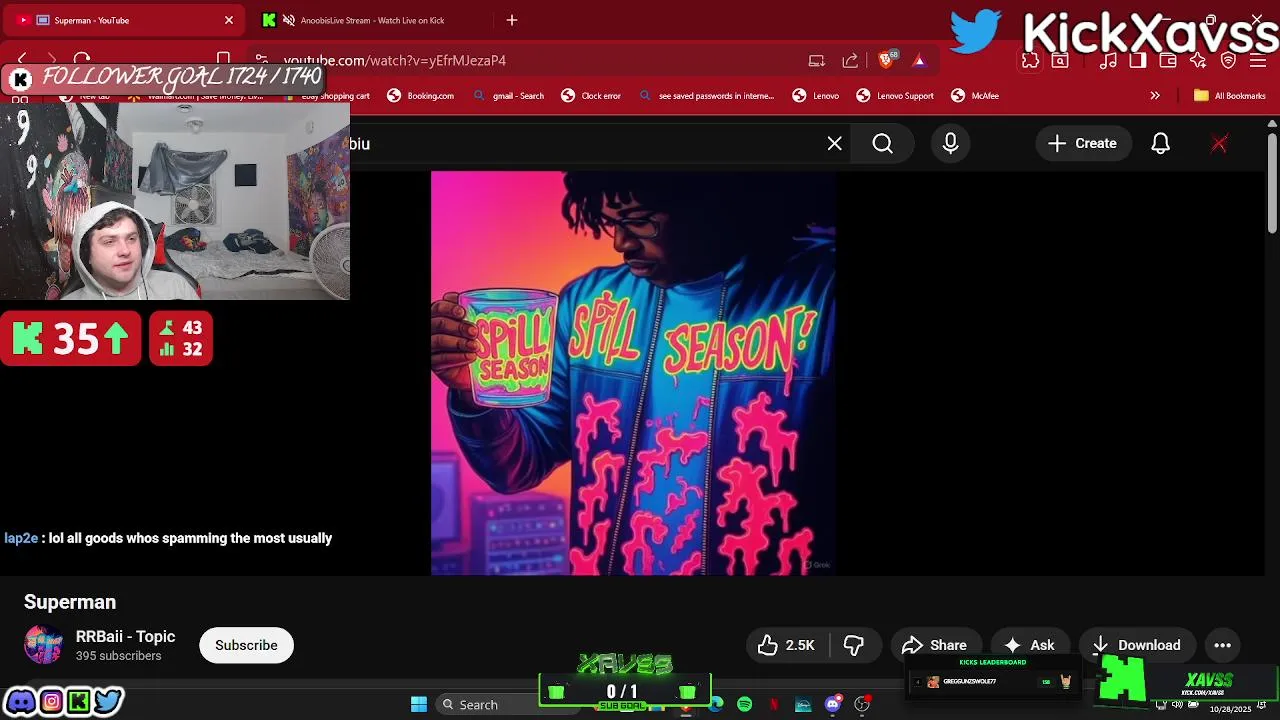Switch to the Superman - YouTube tab
This screenshot has width=1280, height=720.
(x=125, y=20)
